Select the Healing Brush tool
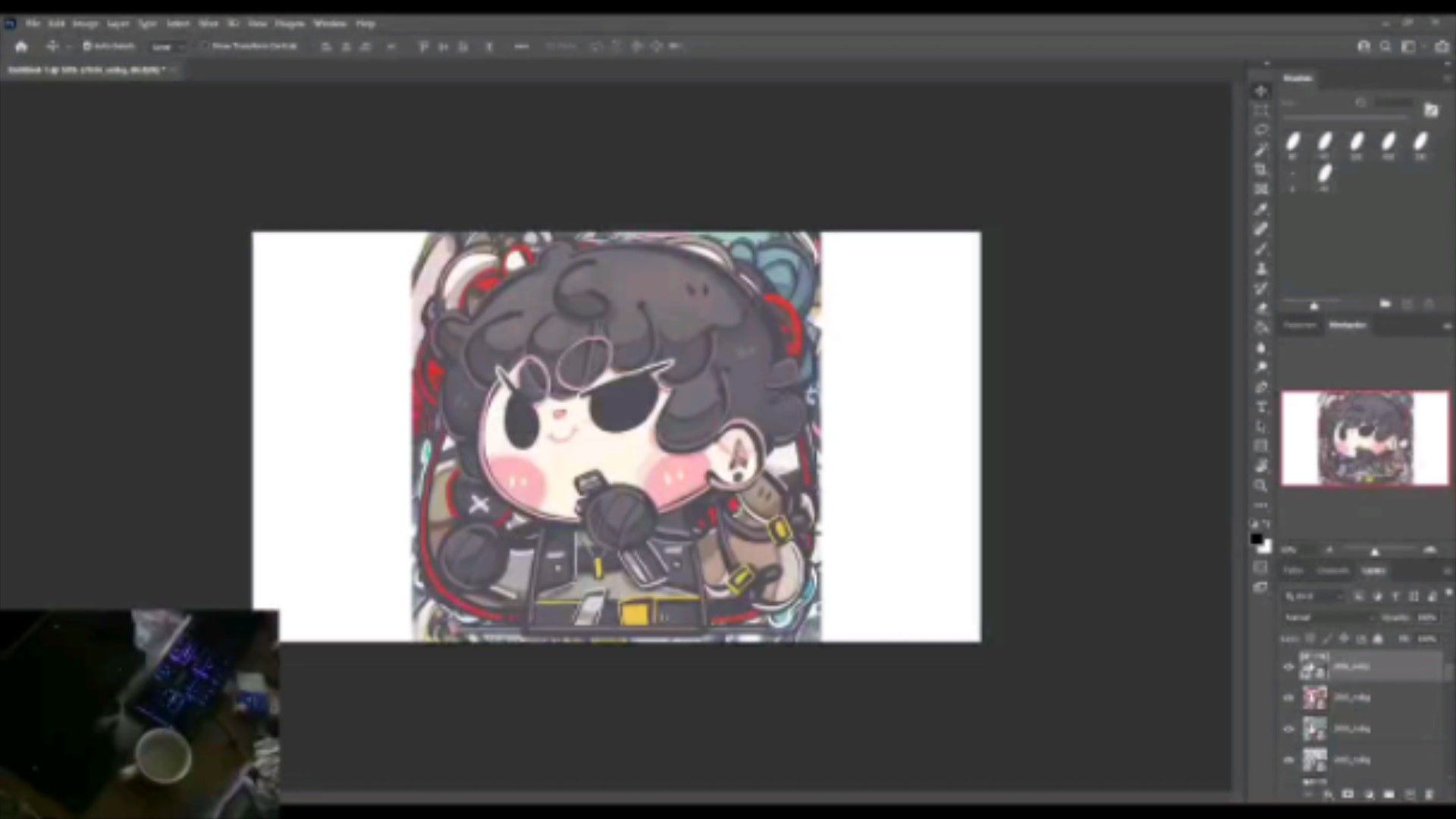Screen dimensions: 1456x819 pos(1261,229)
